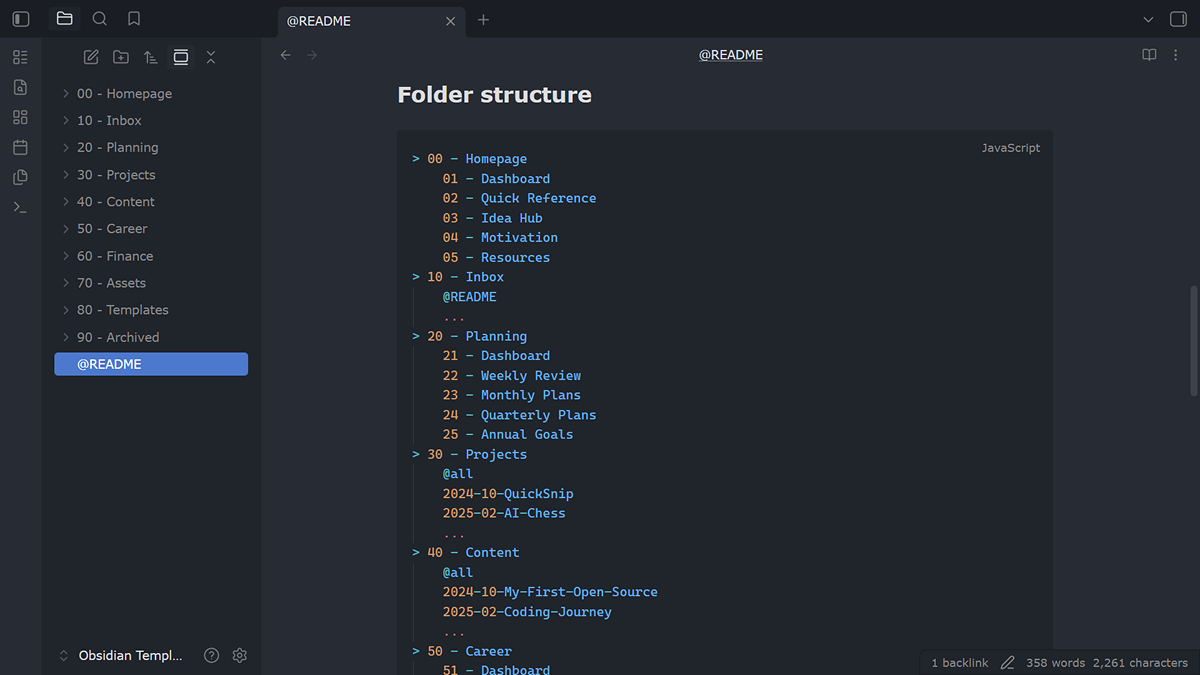Click code line 04 - Motivation
1200x675 pixels.
500,237
